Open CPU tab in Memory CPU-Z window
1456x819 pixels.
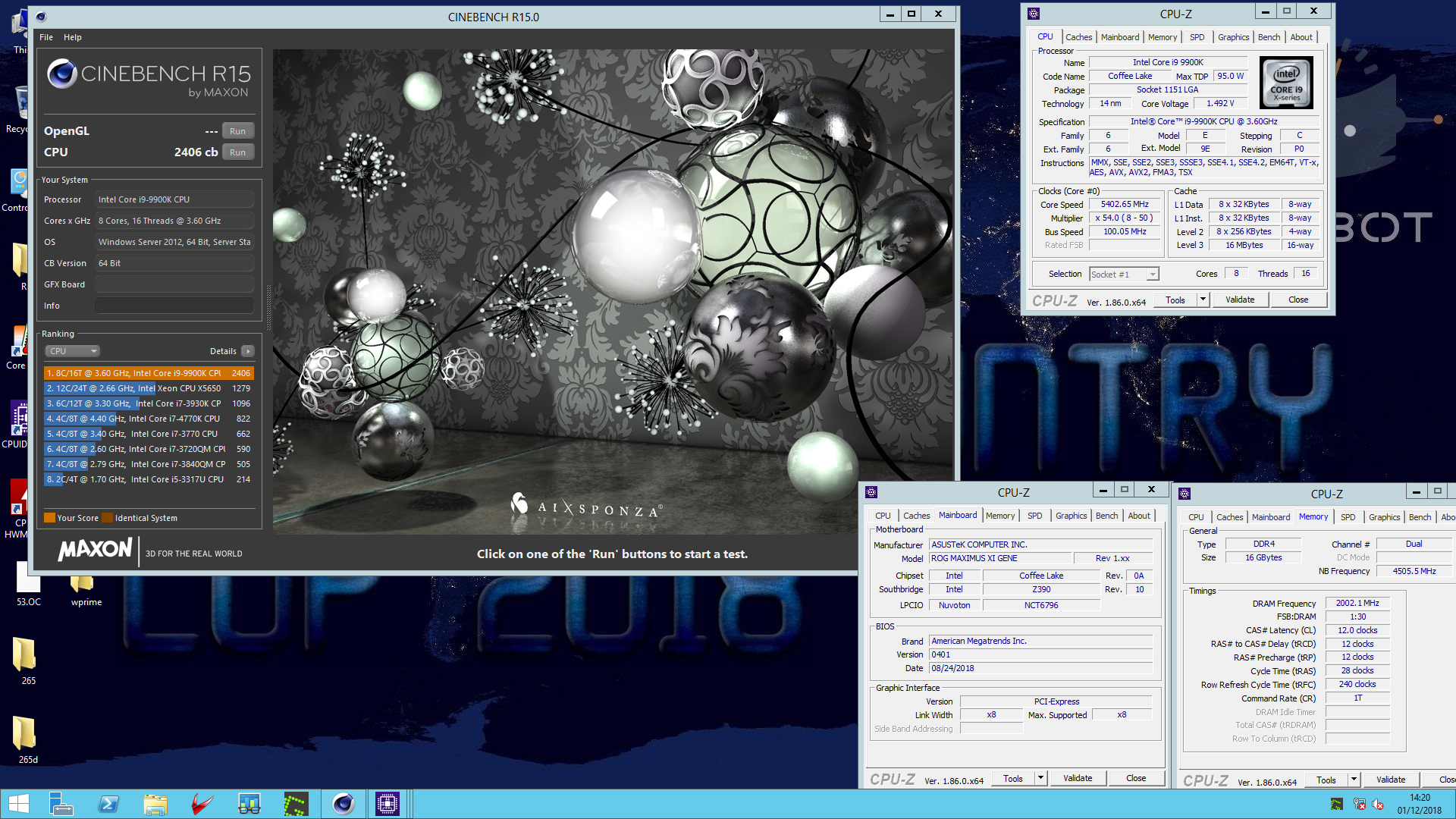pos(1196,517)
